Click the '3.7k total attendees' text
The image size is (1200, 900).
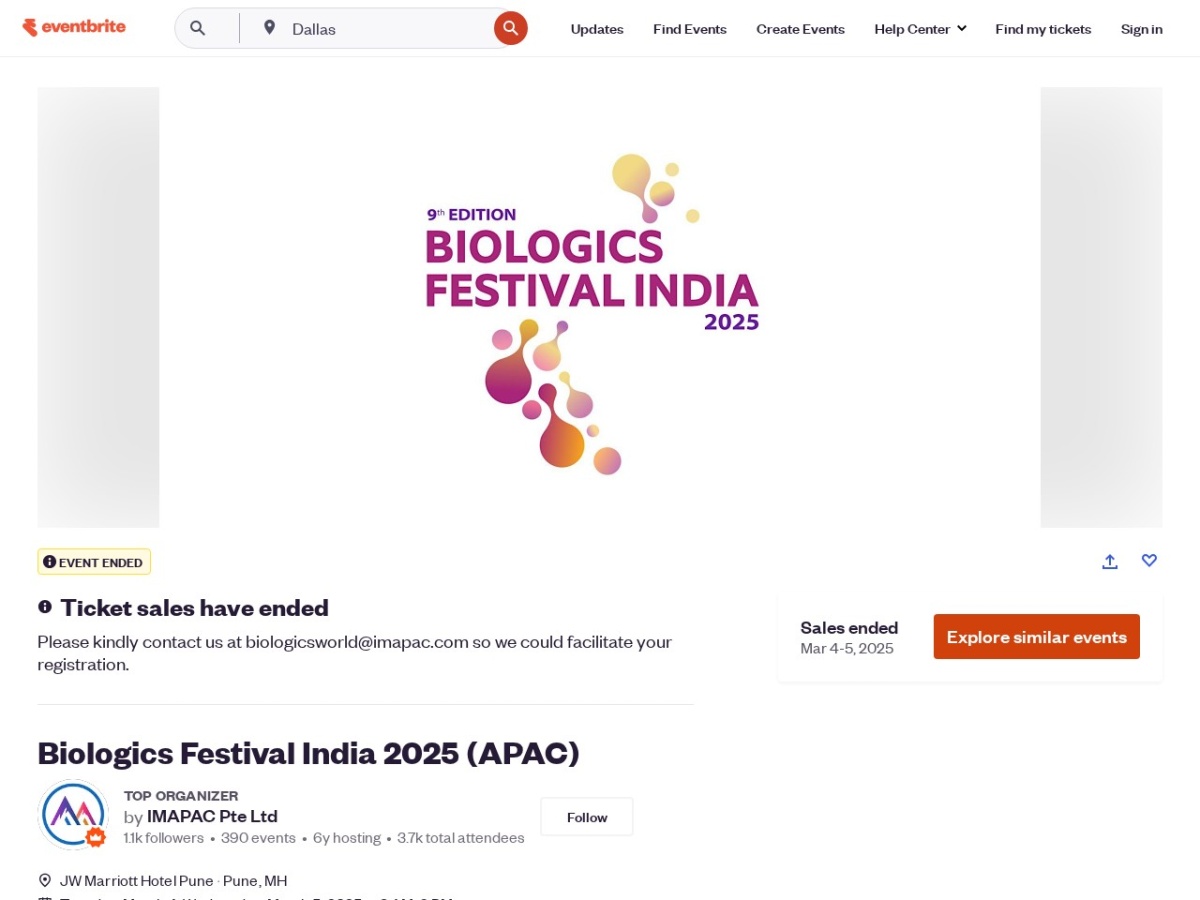[461, 838]
